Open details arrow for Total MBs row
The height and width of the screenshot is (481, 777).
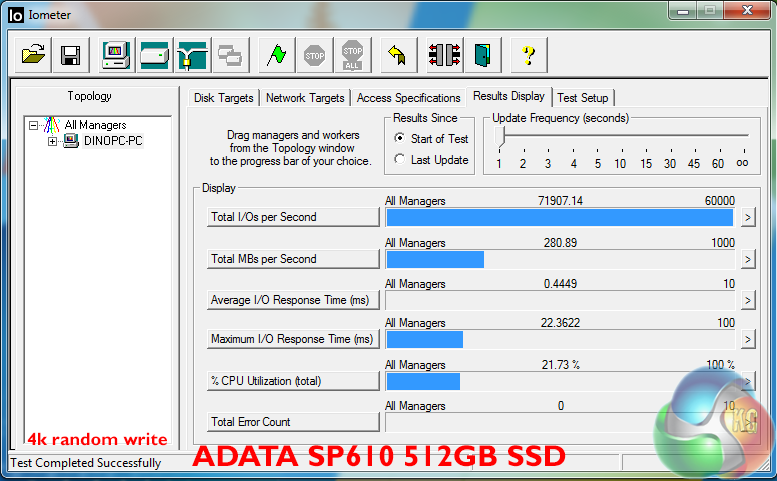pyautogui.click(x=748, y=260)
